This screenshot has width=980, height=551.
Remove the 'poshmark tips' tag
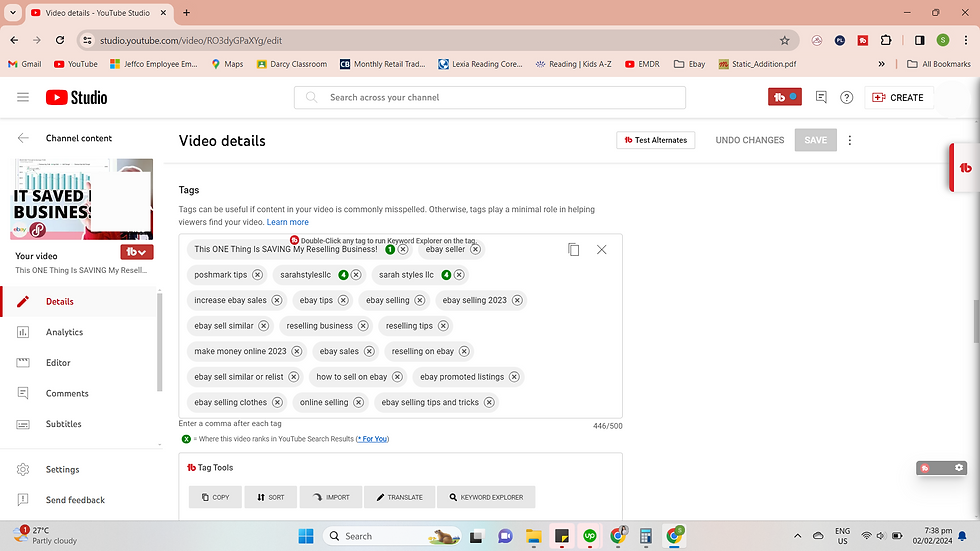click(x=258, y=275)
